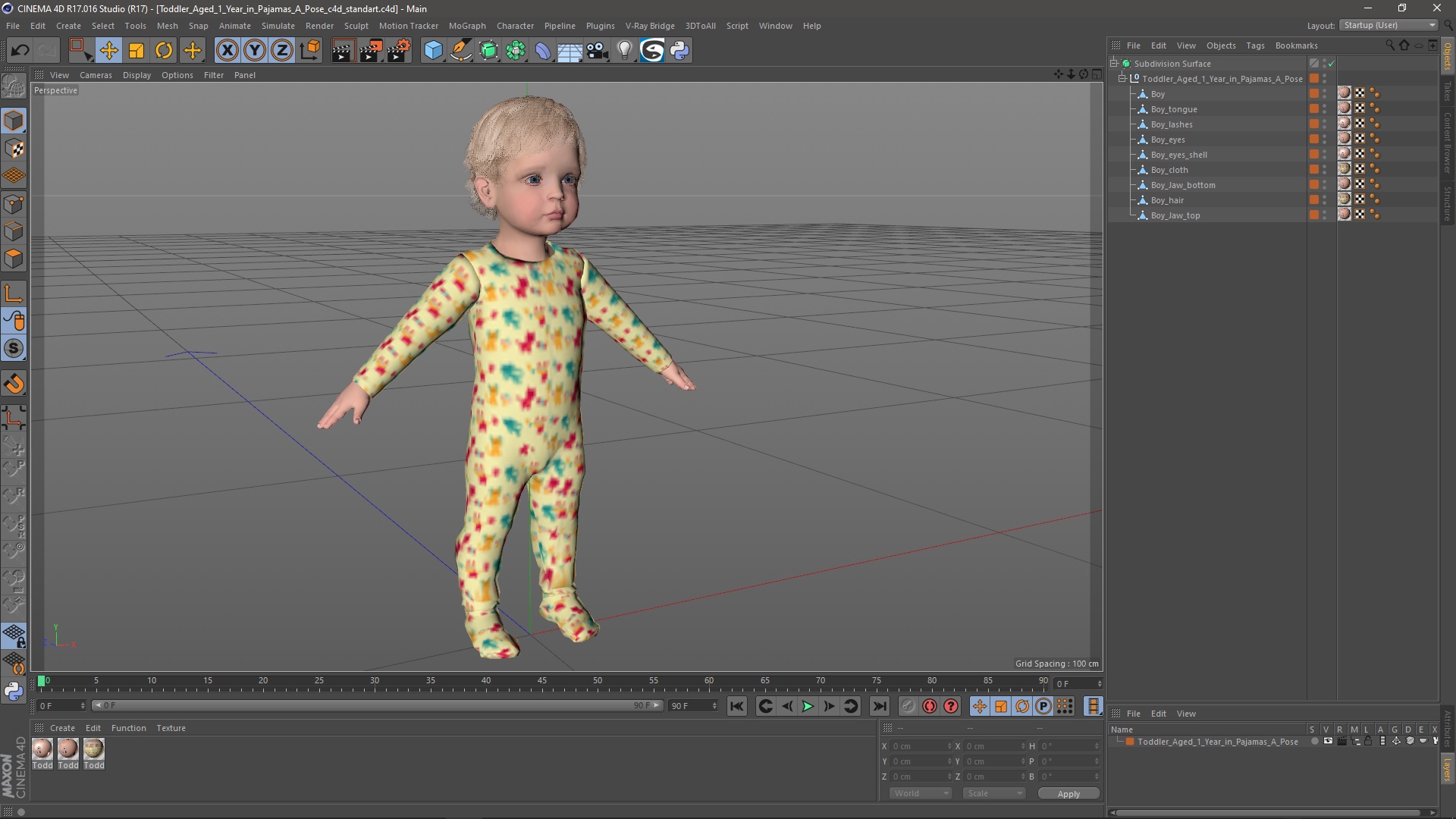Open the Simulate menu
This screenshot has width=1456, height=819.
278,26
